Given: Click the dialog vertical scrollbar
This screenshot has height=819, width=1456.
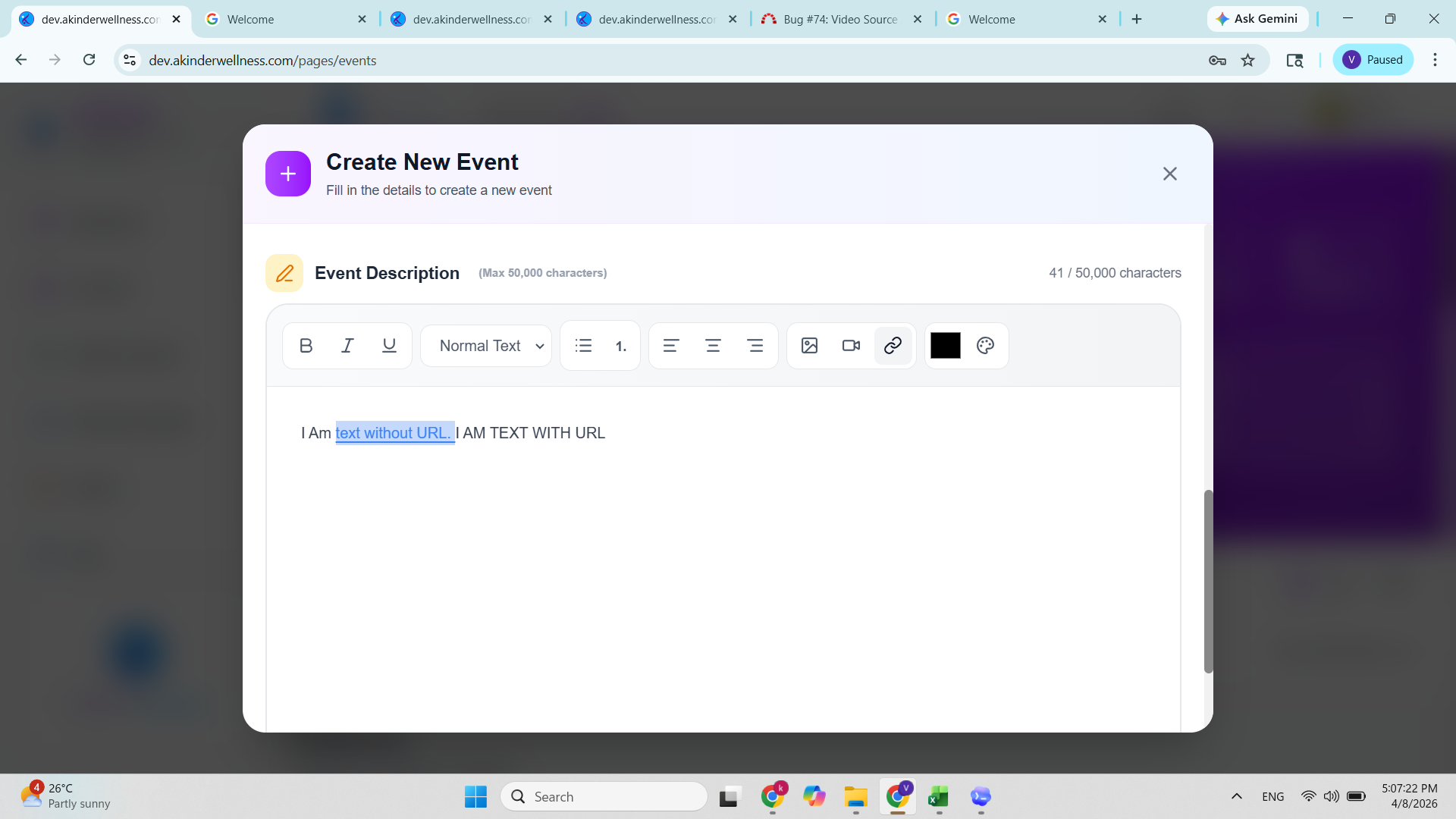Looking at the screenshot, I should click(x=1208, y=581).
